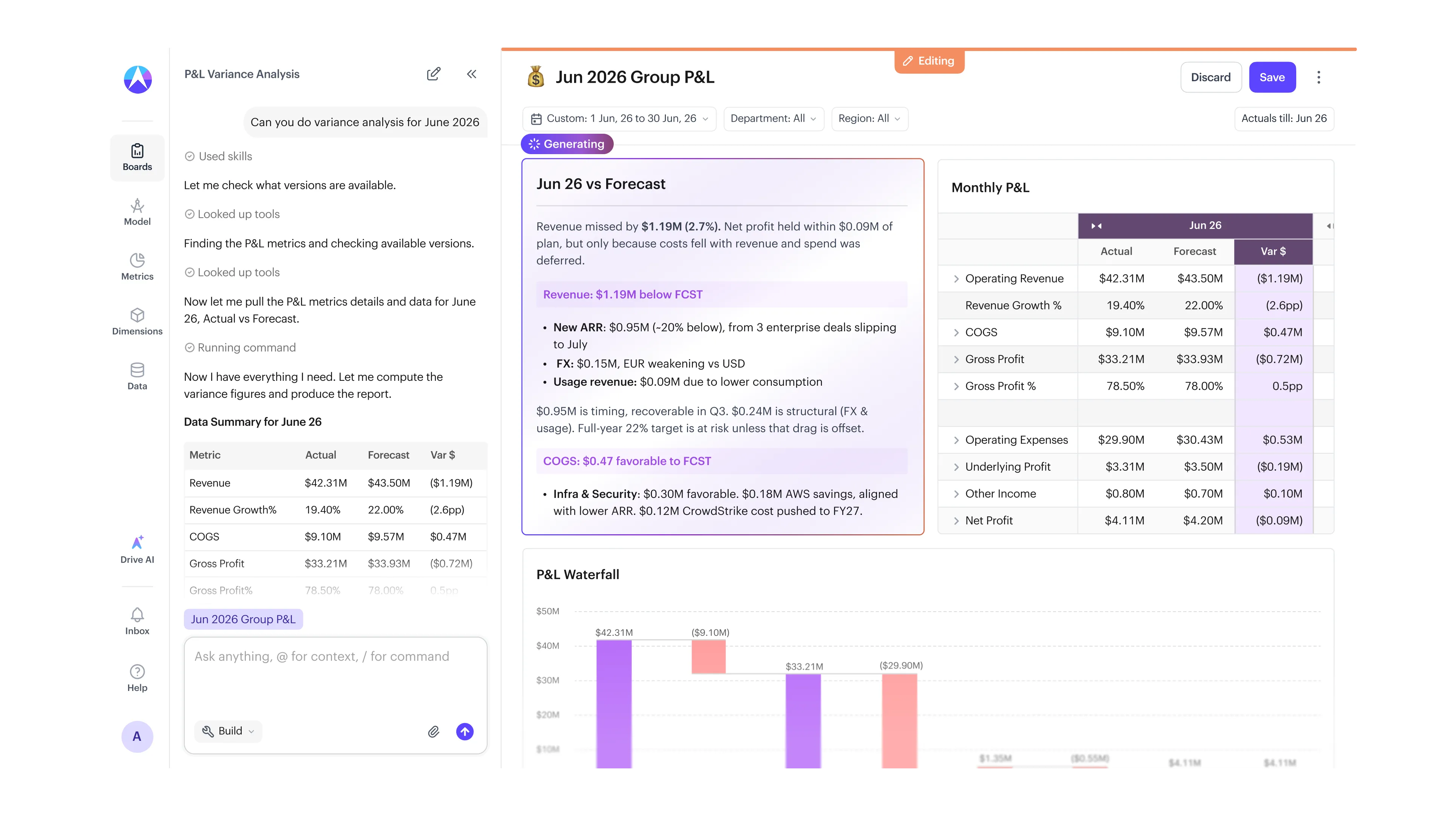Select the Actual column header in Monthly P&L
The height and width of the screenshot is (816, 1456).
point(1116,252)
